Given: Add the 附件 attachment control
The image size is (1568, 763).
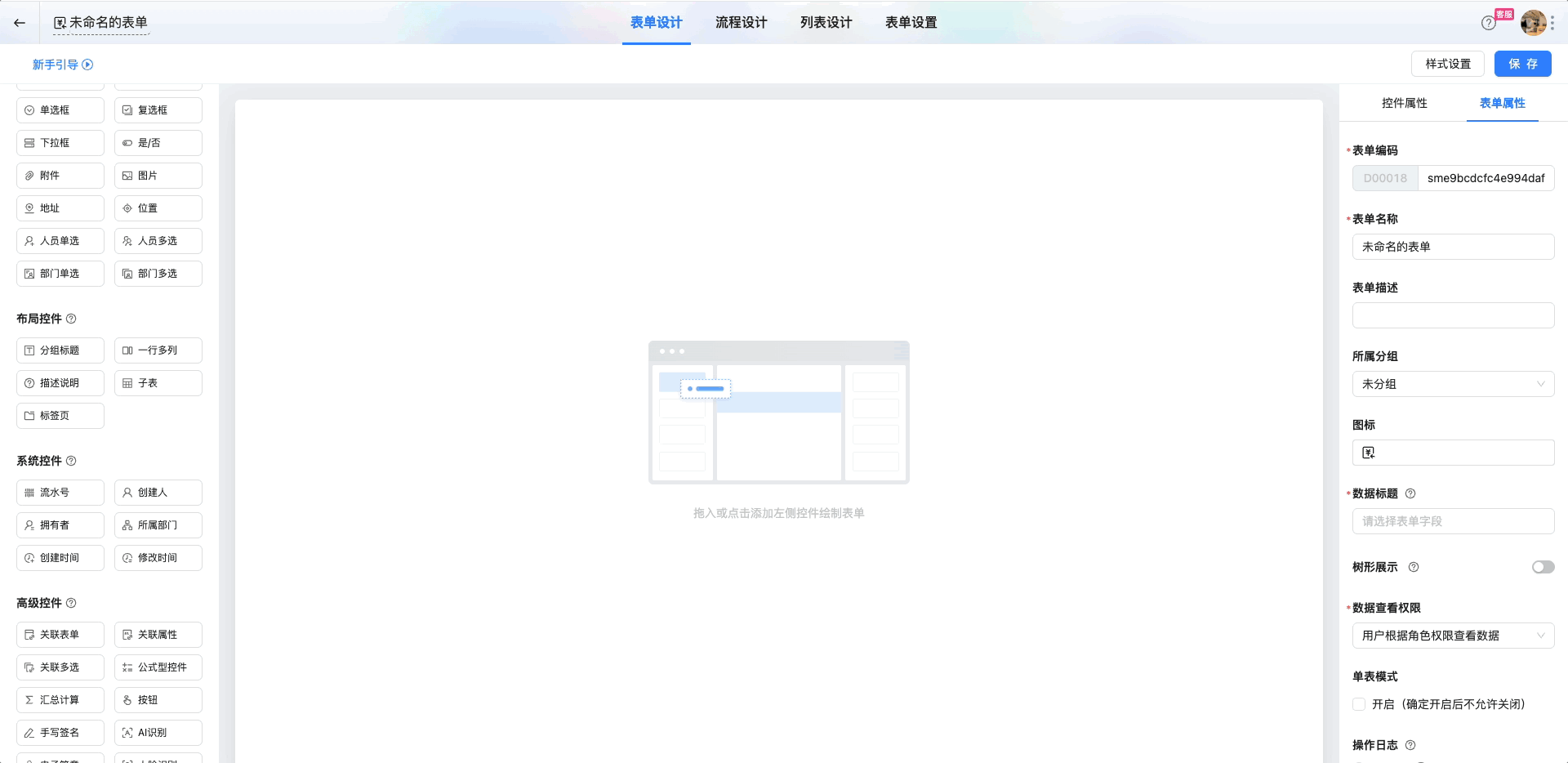Looking at the screenshot, I should (x=60, y=176).
